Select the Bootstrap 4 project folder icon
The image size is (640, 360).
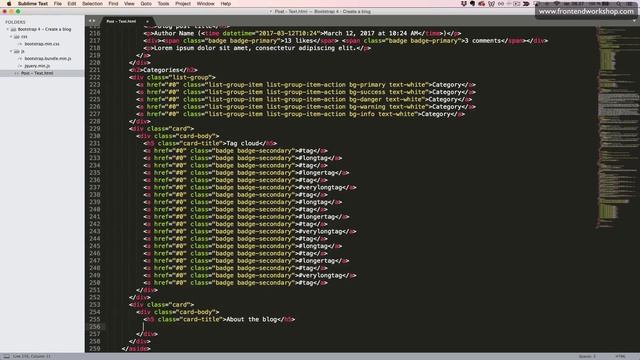tap(13, 29)
